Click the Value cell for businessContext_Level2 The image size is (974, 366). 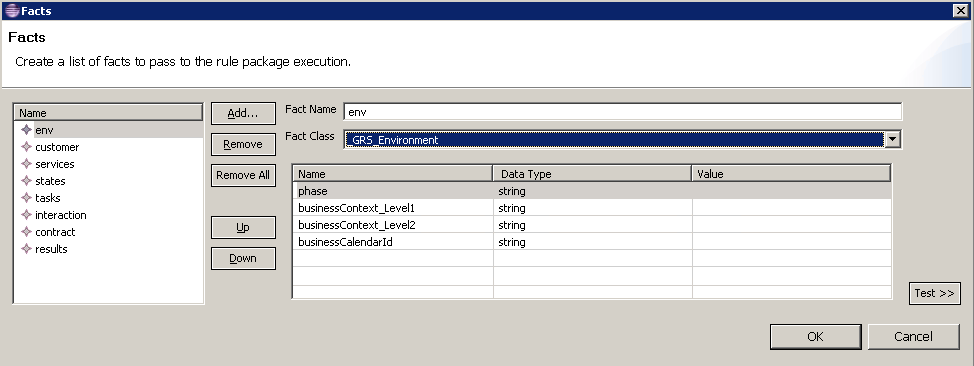[791, 225]
